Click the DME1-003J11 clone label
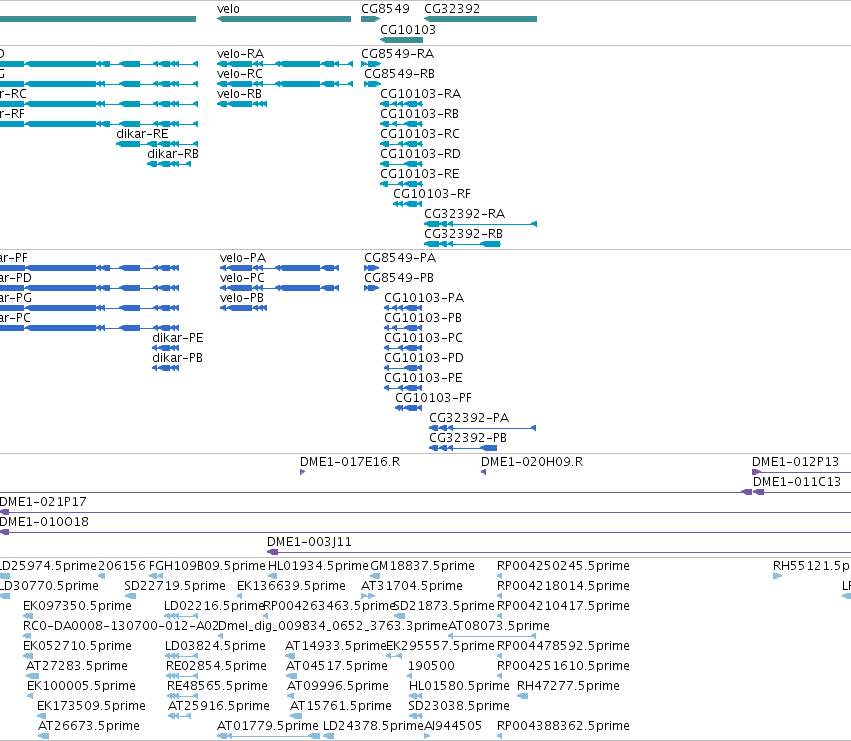 (x=309, y=542)
